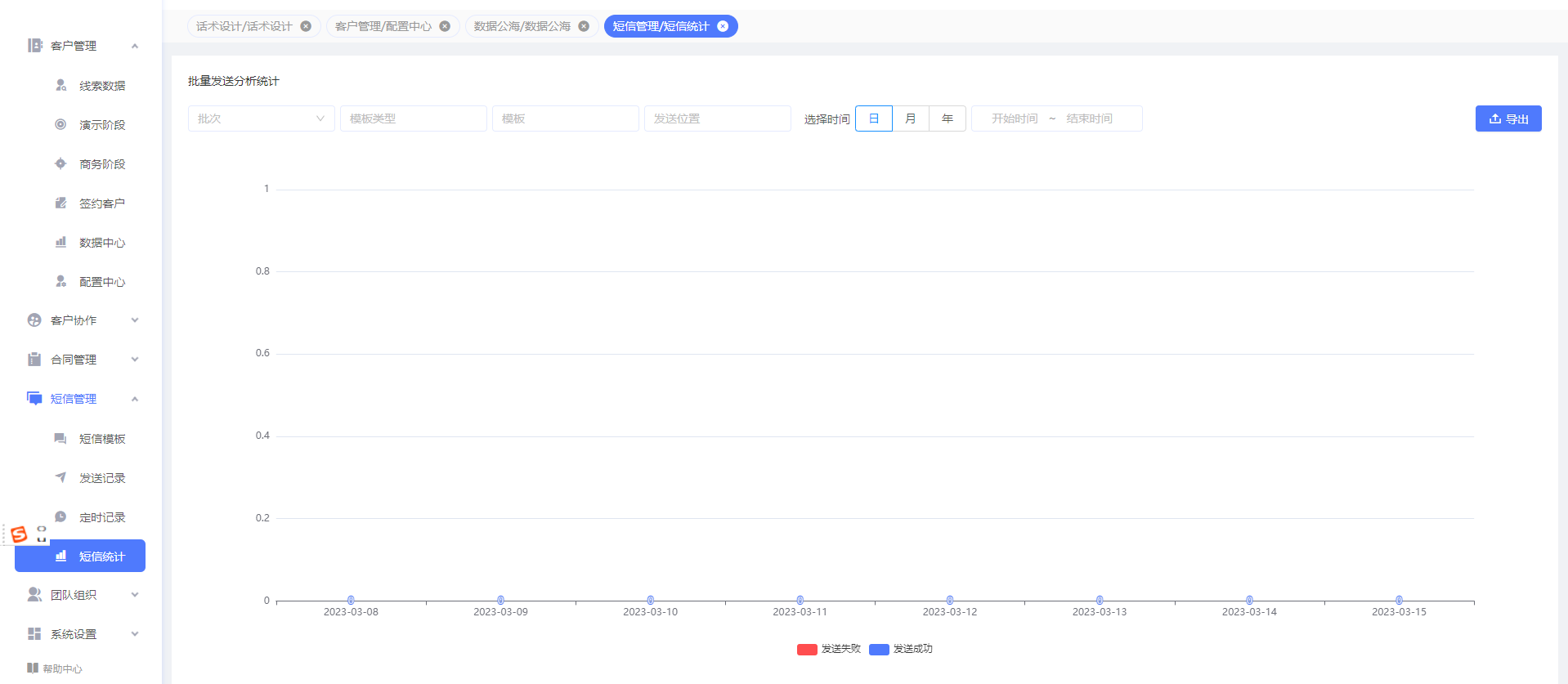Click the 结束时间 date field
Viewport: 1568px width, 684px height.
click(x=1089, y=118)
